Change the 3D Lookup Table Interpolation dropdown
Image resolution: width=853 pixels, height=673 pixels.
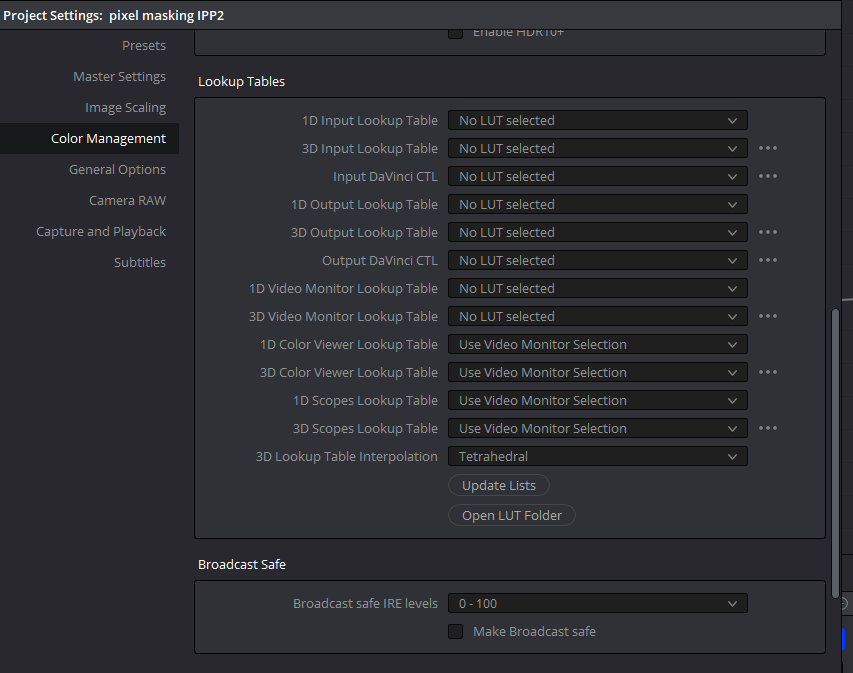click(597, 456)
